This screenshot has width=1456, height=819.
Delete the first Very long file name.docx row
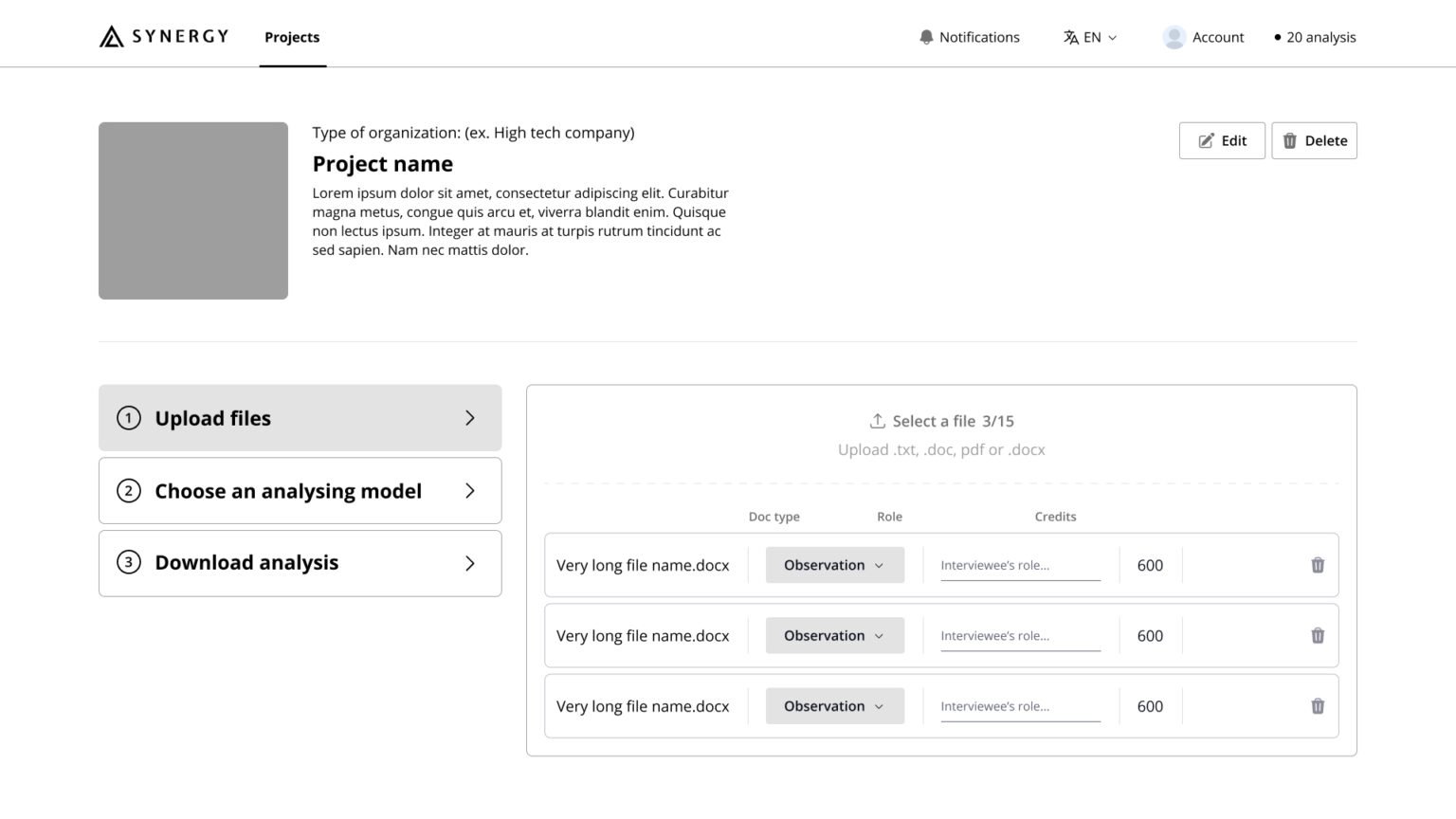(x=1317, y=565)
